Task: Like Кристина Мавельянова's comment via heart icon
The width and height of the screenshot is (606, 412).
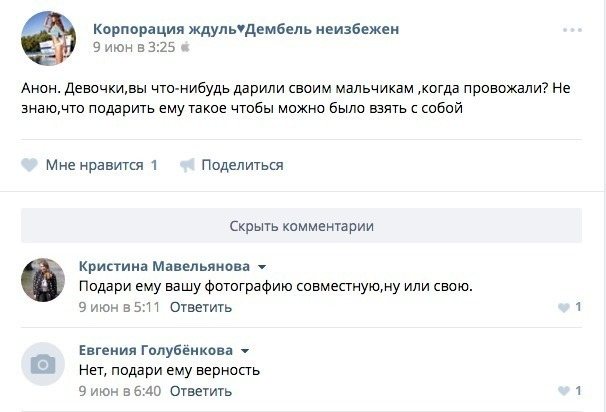Action: [x=565, y=307]
